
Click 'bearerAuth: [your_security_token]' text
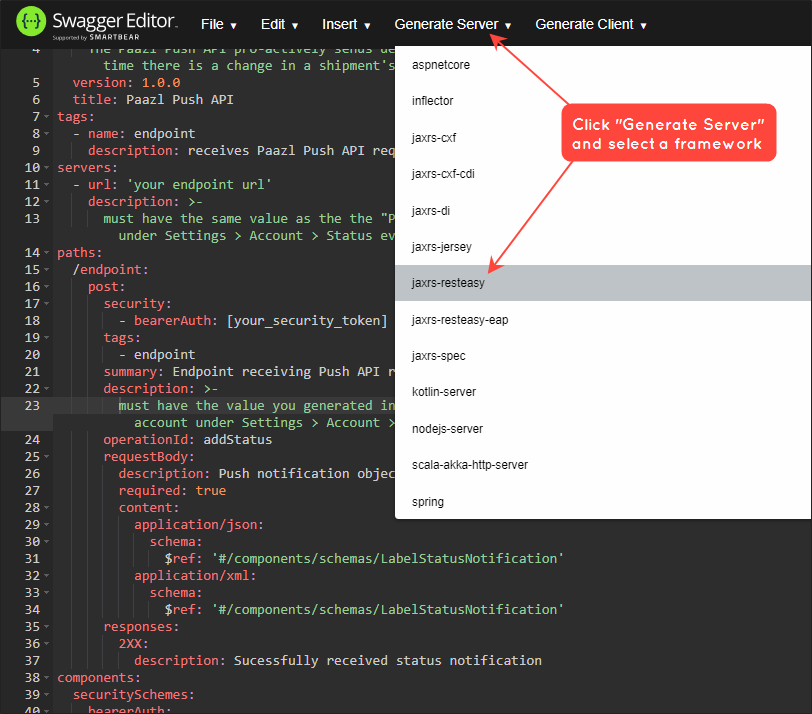pyautogui.click(x=260, y=321)
